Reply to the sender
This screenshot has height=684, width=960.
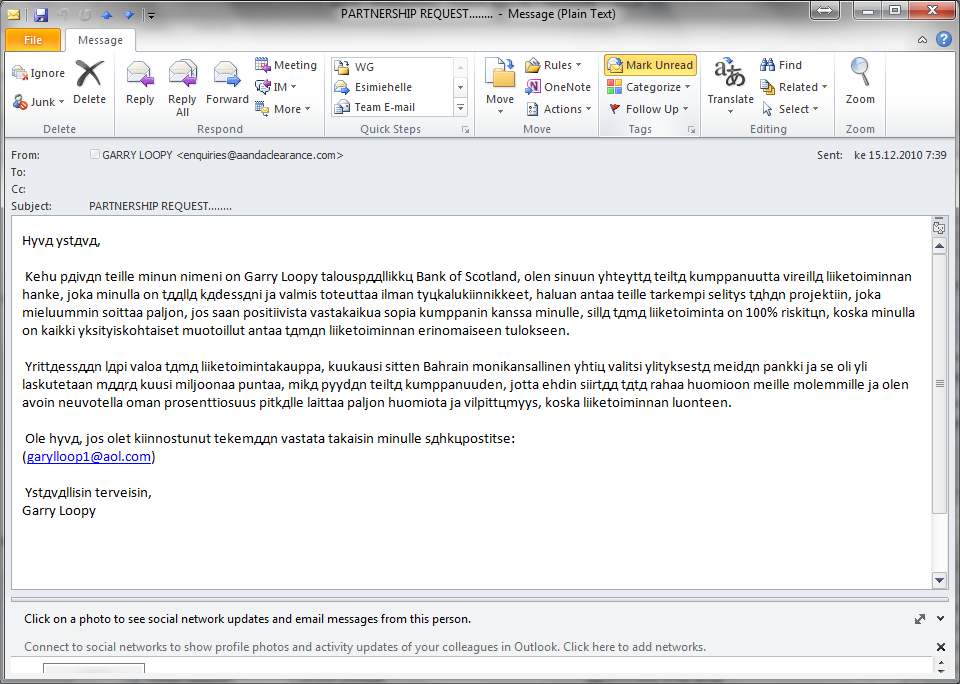(140, 83)
